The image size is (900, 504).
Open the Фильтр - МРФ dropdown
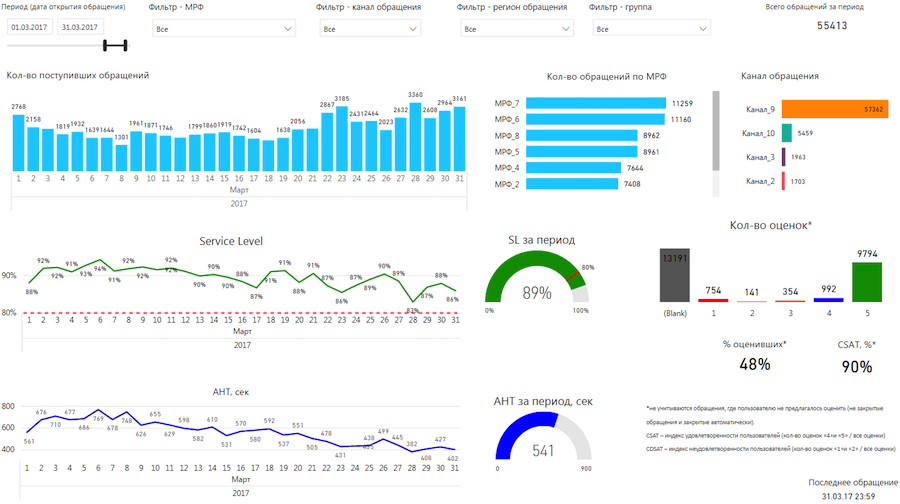[x=224, y=29]
